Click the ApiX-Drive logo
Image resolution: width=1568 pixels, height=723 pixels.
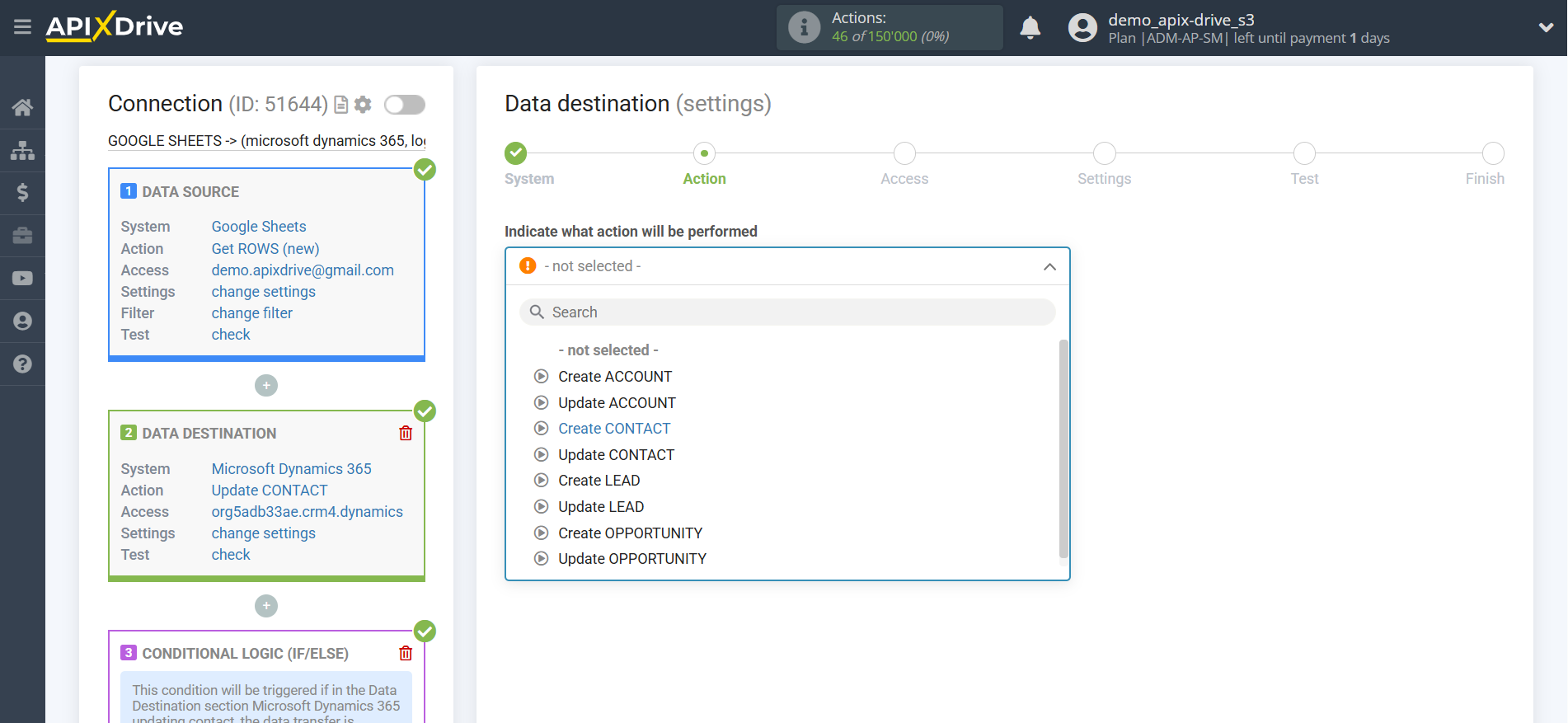tap(115, 26)
